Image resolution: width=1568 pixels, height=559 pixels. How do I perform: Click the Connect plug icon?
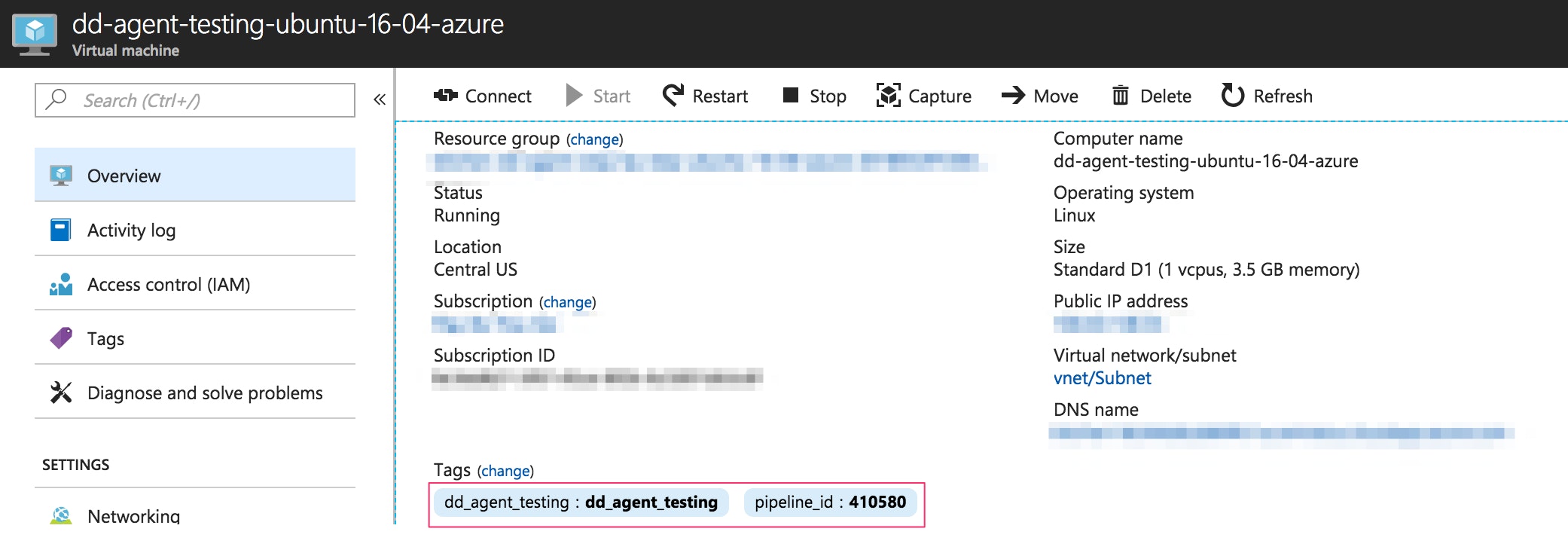(445, 96)
